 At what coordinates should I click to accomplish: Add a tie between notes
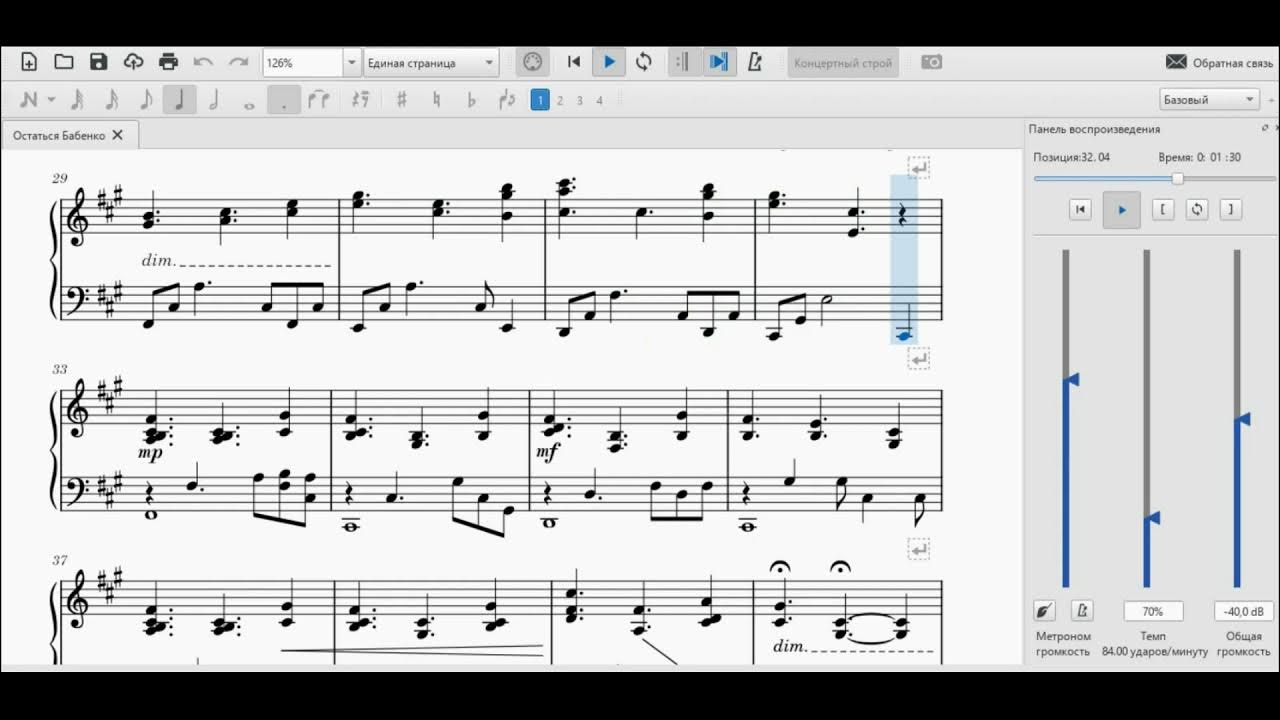point(319,99)
